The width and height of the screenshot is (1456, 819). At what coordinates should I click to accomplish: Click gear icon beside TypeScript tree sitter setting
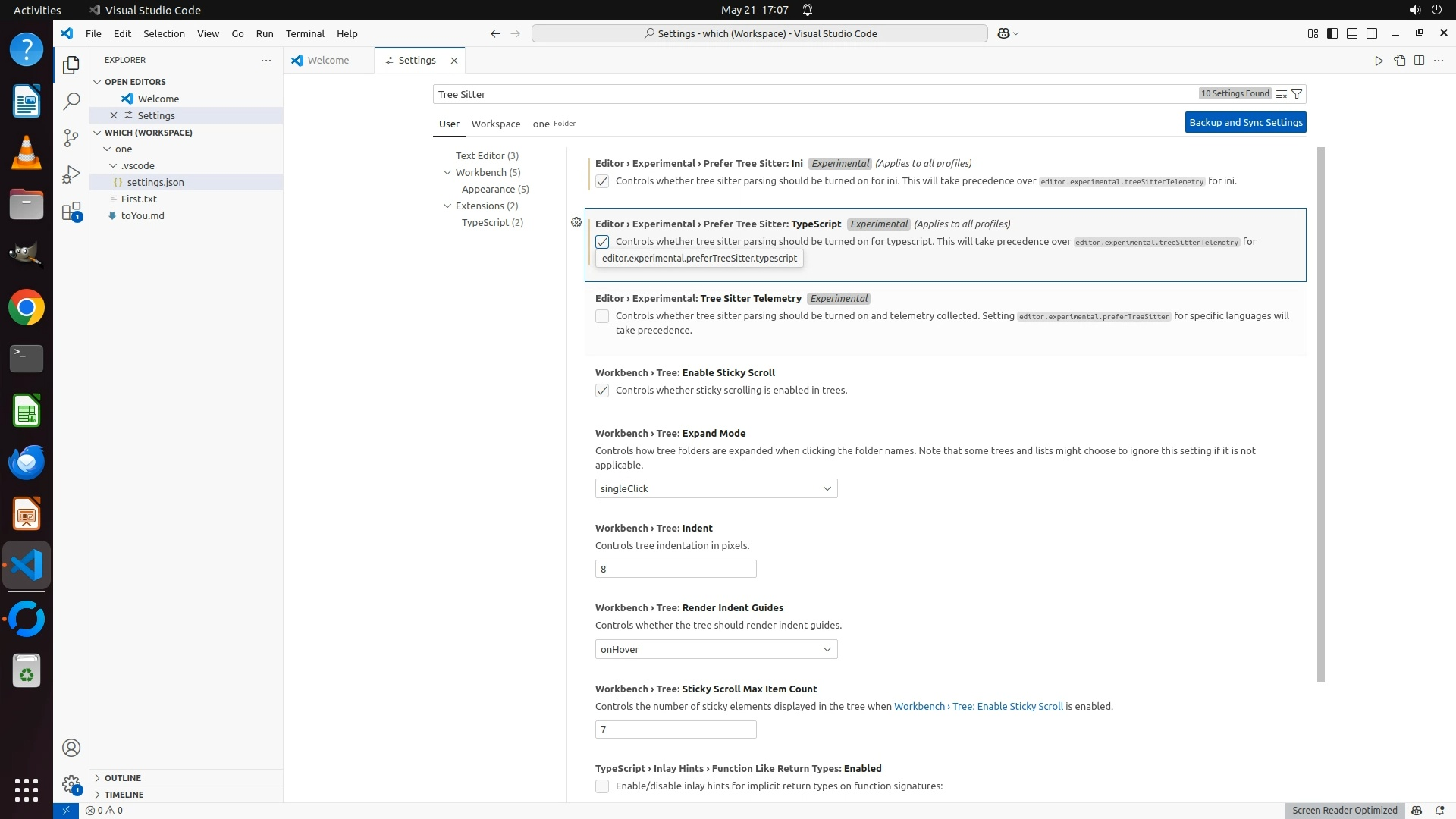click(x=576, y=222)
